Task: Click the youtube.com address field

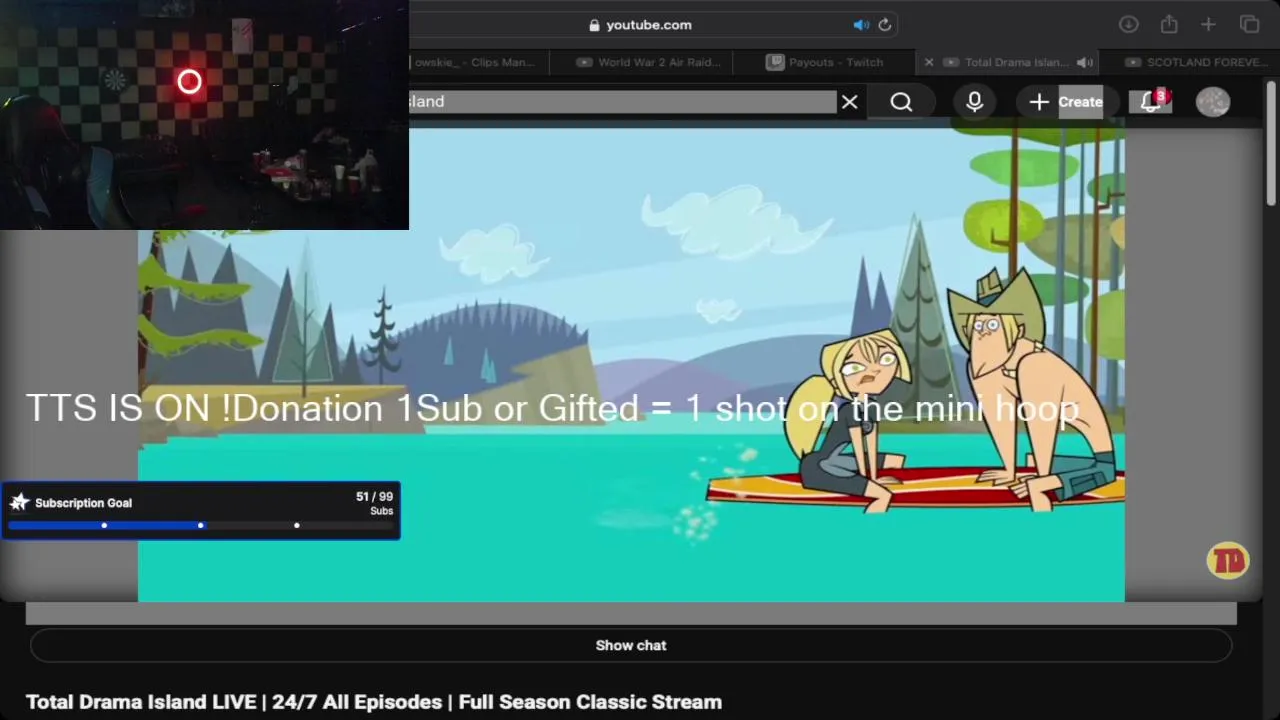Action: [x=650, y=25]
